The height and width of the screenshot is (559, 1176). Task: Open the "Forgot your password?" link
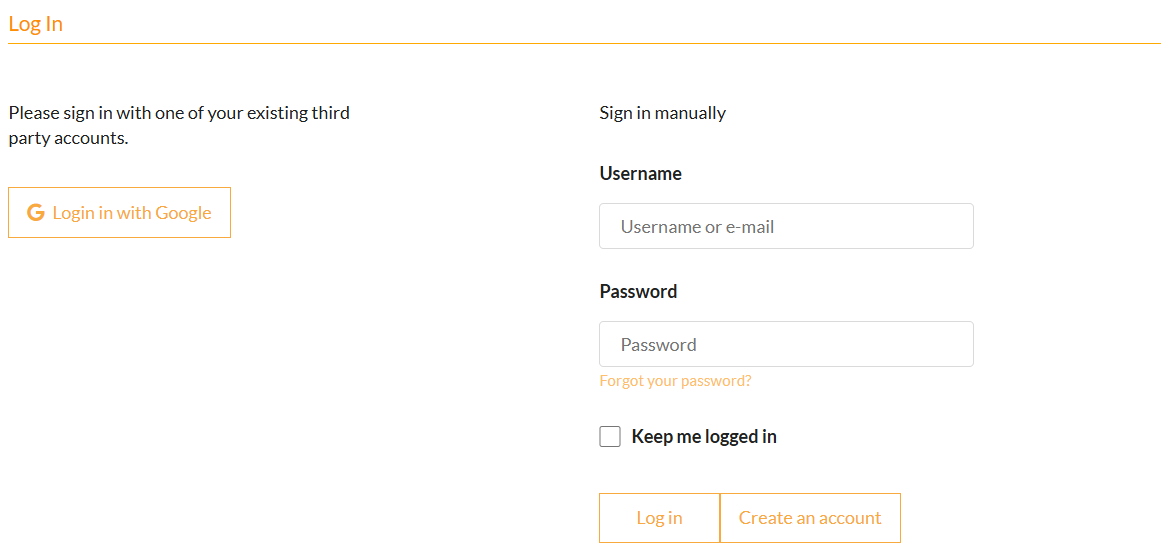(x=675, y=381)
